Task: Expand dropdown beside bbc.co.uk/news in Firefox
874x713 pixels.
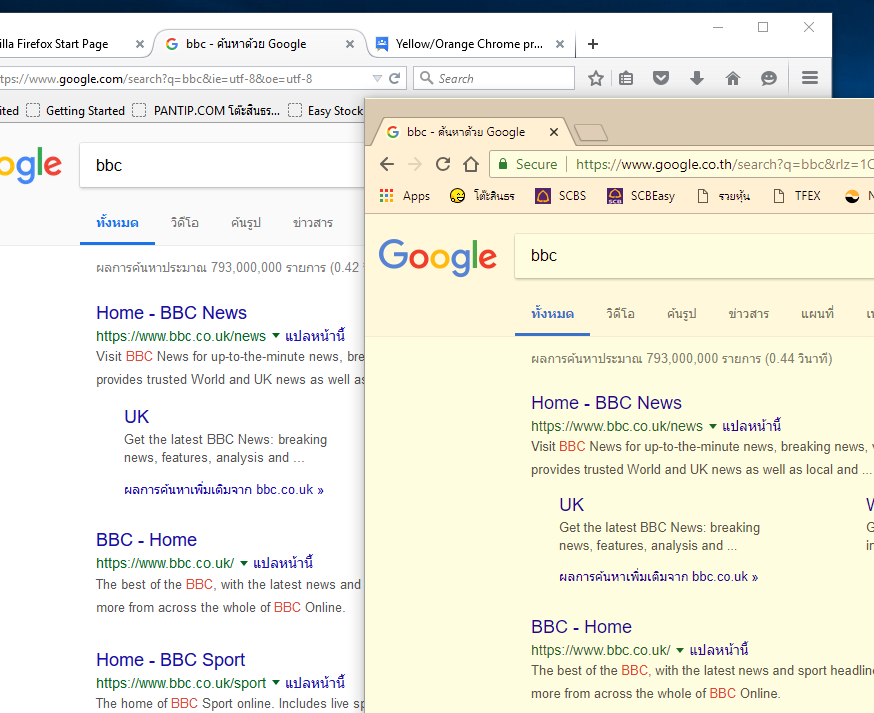Action: pos(275,336)
